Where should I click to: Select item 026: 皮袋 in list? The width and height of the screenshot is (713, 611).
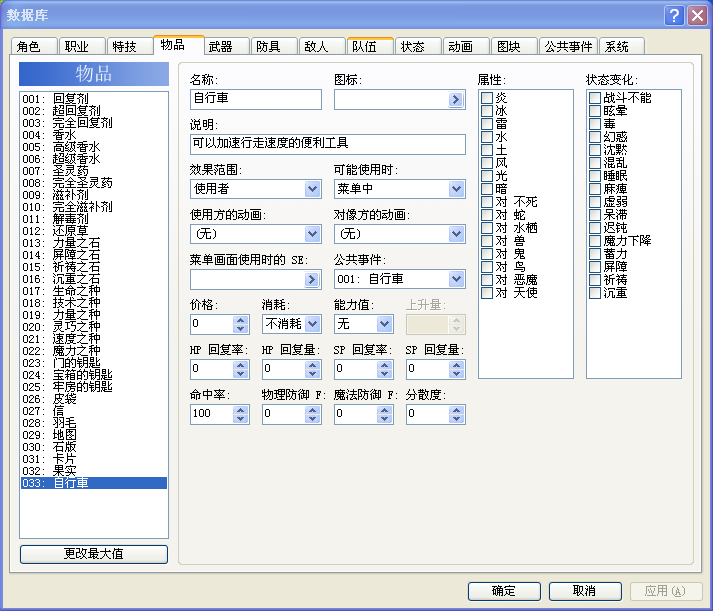[x=94, y=399]
